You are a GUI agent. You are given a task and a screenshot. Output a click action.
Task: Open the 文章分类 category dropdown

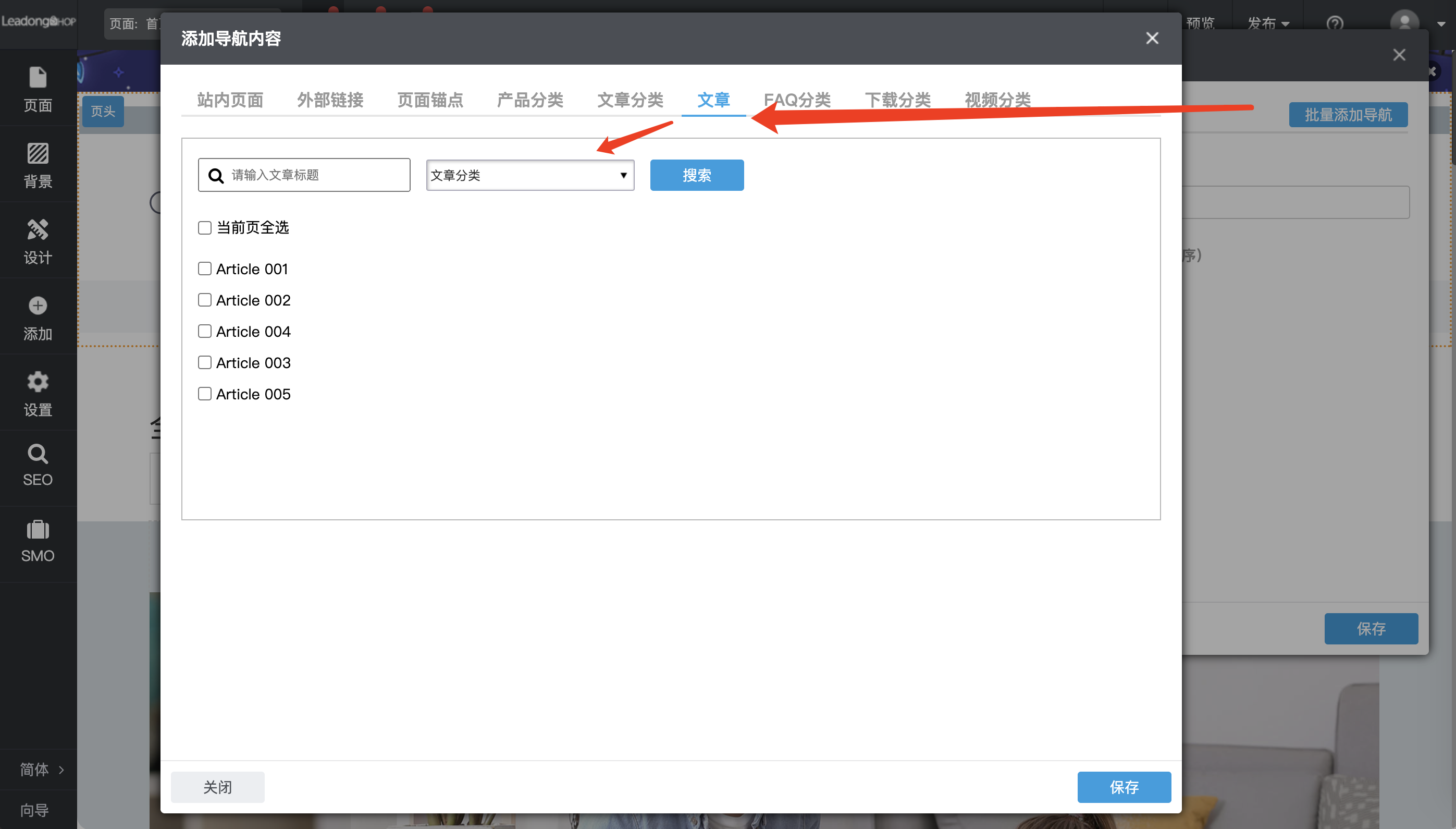point(529,175)
